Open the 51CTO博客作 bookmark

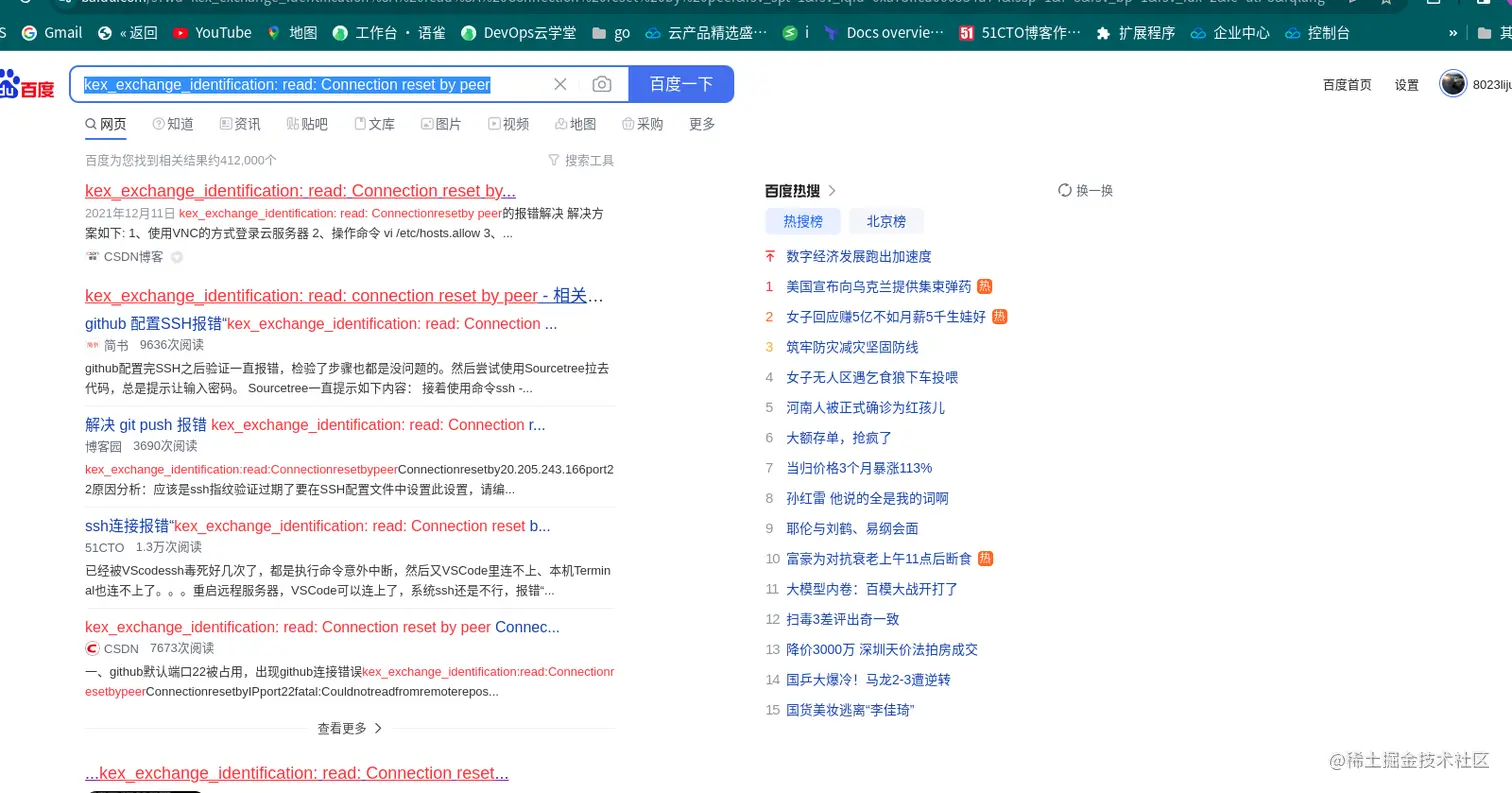(x=1020, y=33)
